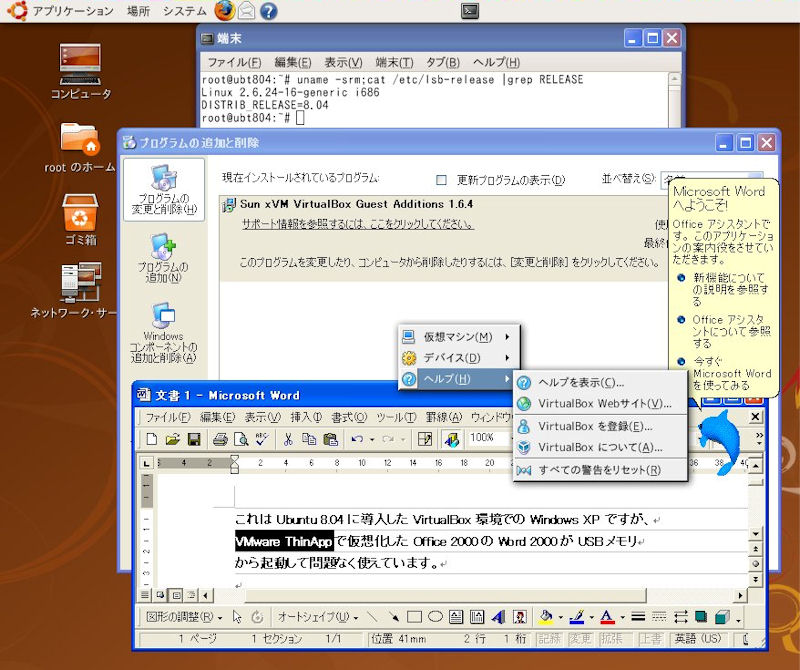Switch to Outline view button
The height and width of the screenshot is (670, 800).
click(191, 595)
